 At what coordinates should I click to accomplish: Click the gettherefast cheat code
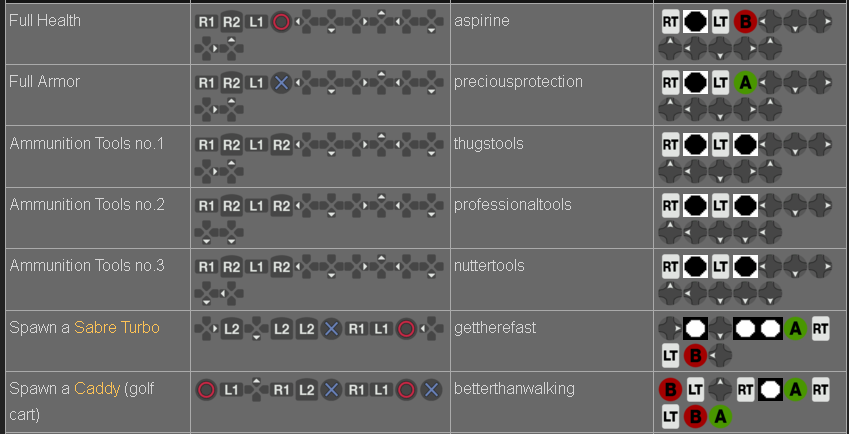495,328
